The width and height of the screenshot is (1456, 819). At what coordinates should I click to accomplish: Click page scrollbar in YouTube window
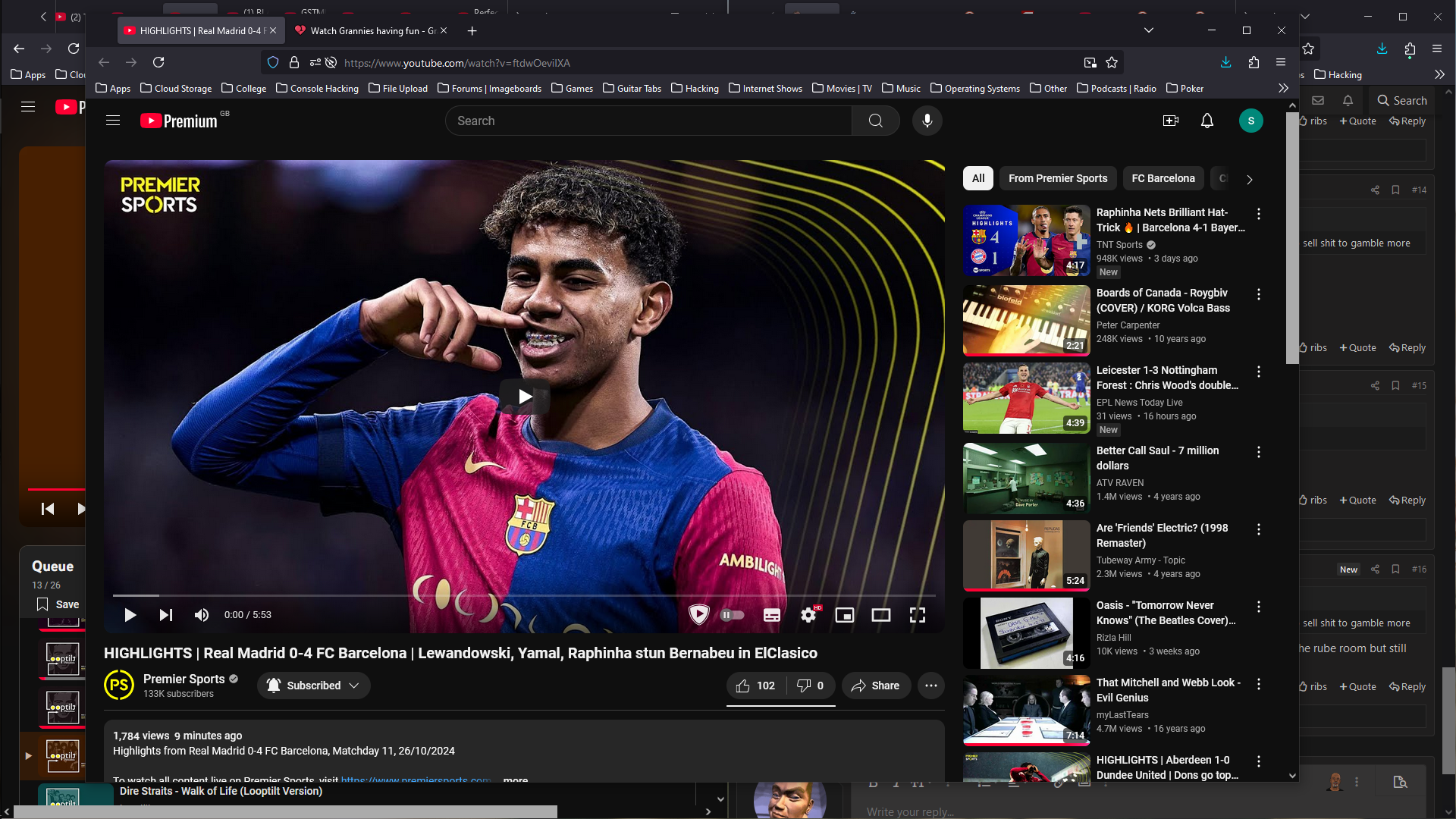tap(1292, 238)
